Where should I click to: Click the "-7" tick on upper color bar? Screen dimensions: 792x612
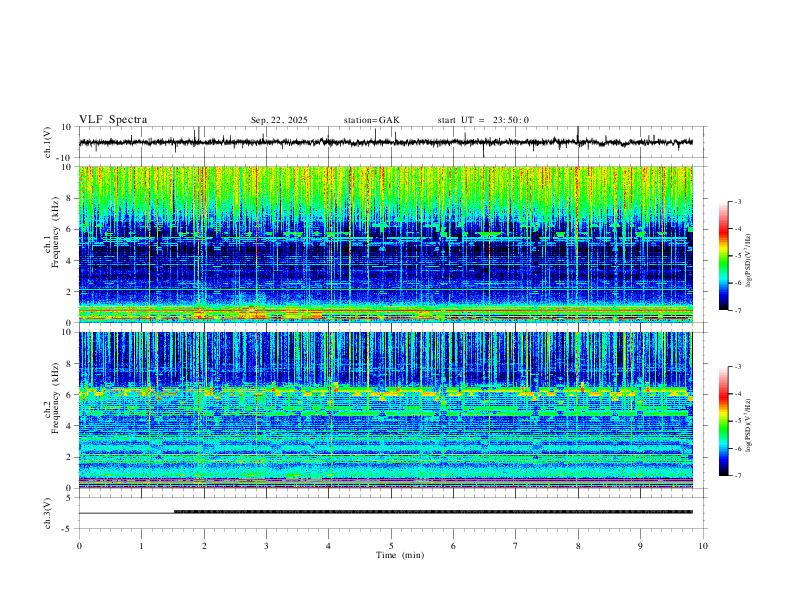(738, 311)
